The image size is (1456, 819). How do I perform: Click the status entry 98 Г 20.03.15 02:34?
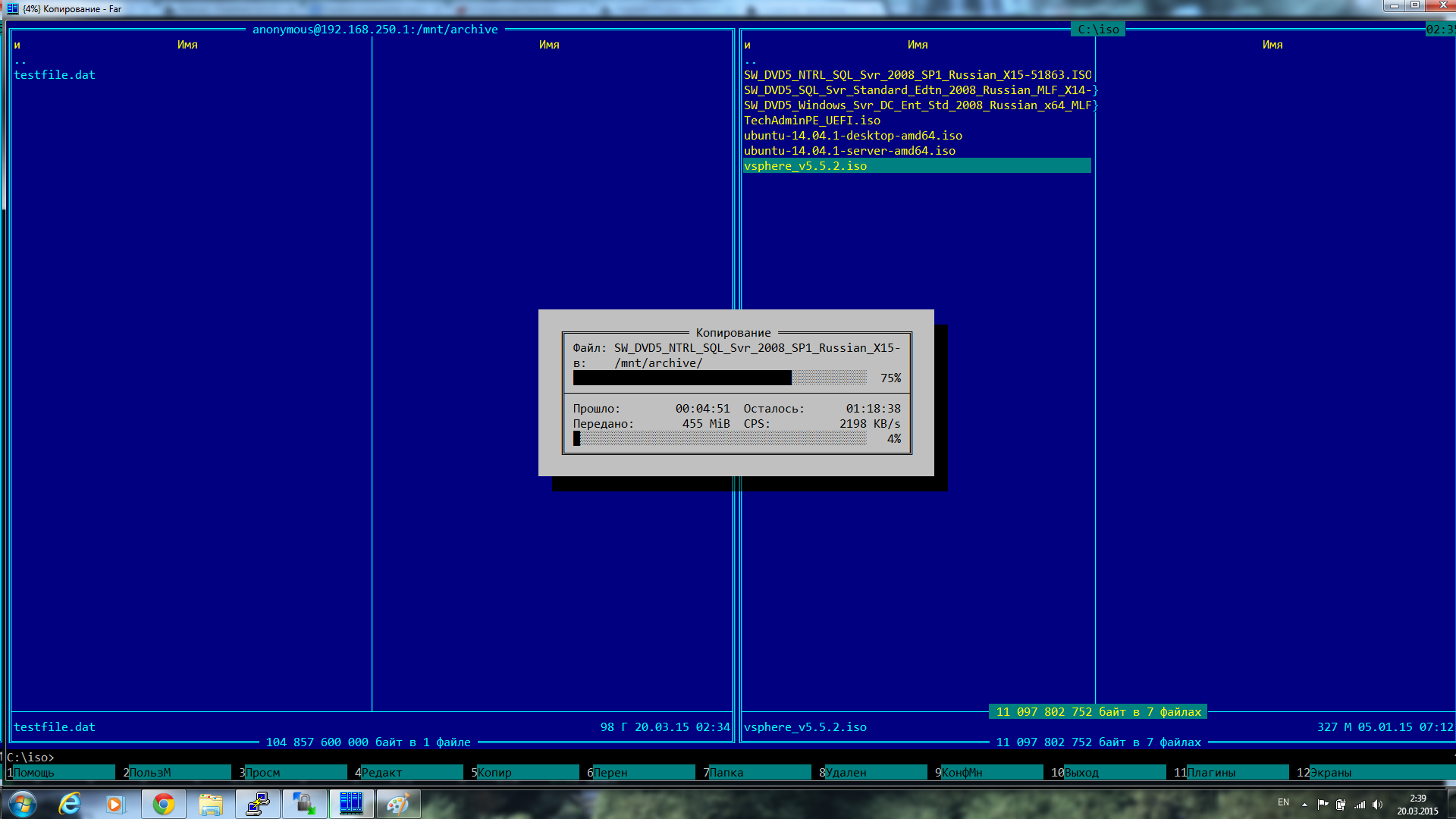coord(665,726)
